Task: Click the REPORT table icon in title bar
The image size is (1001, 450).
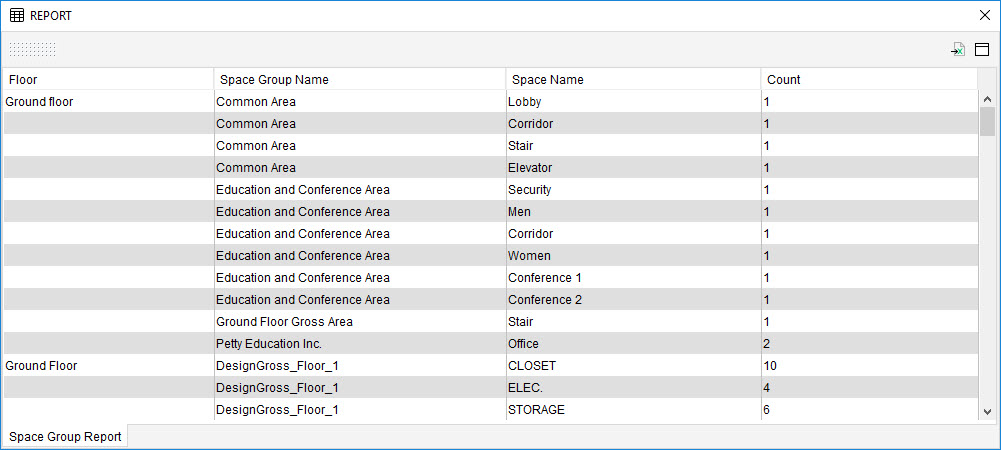Action: pos(17,16)
